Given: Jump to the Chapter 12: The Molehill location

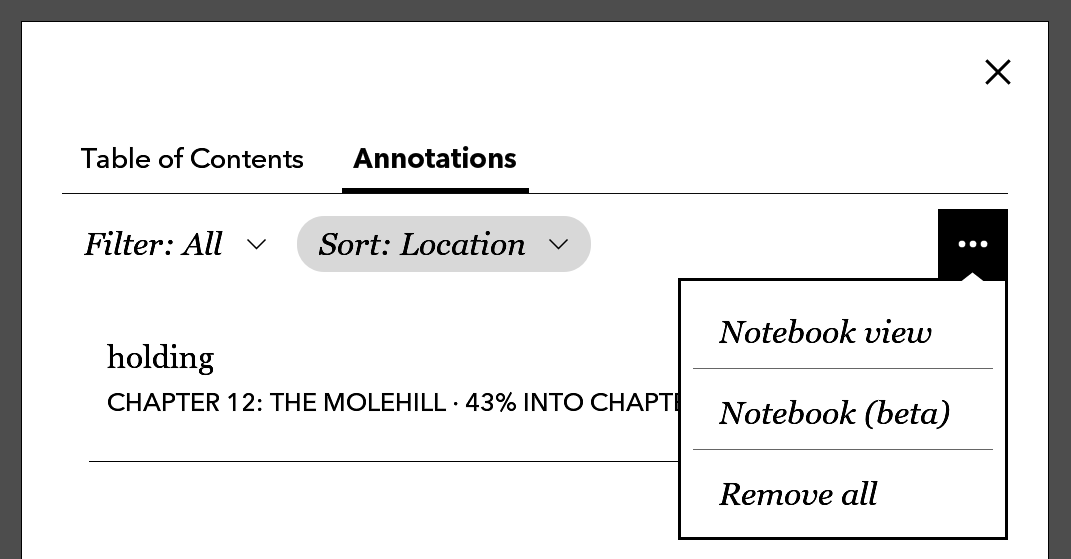Looking at the screenshot, I should [x=276, y=403].
